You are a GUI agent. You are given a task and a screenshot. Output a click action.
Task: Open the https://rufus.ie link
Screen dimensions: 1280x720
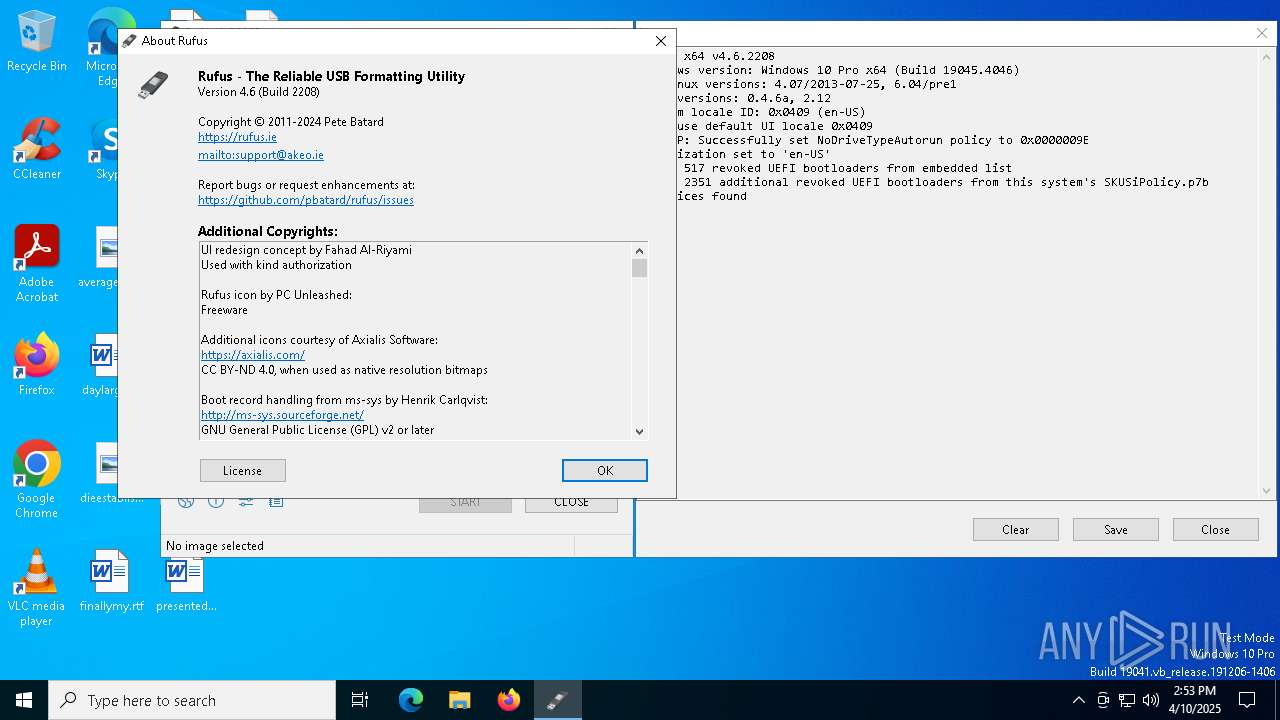click(237, 137)
